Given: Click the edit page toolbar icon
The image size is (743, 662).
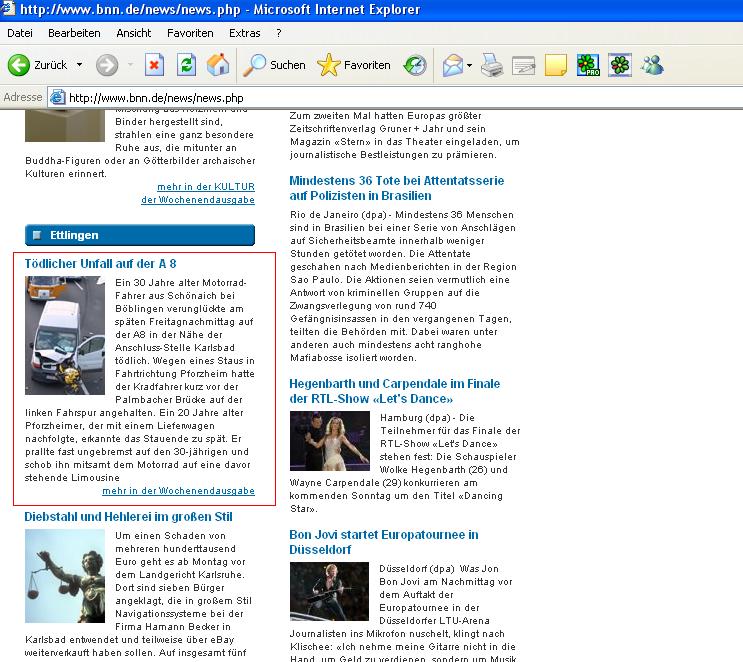Looking at the screenshot, I should point(524,65).
